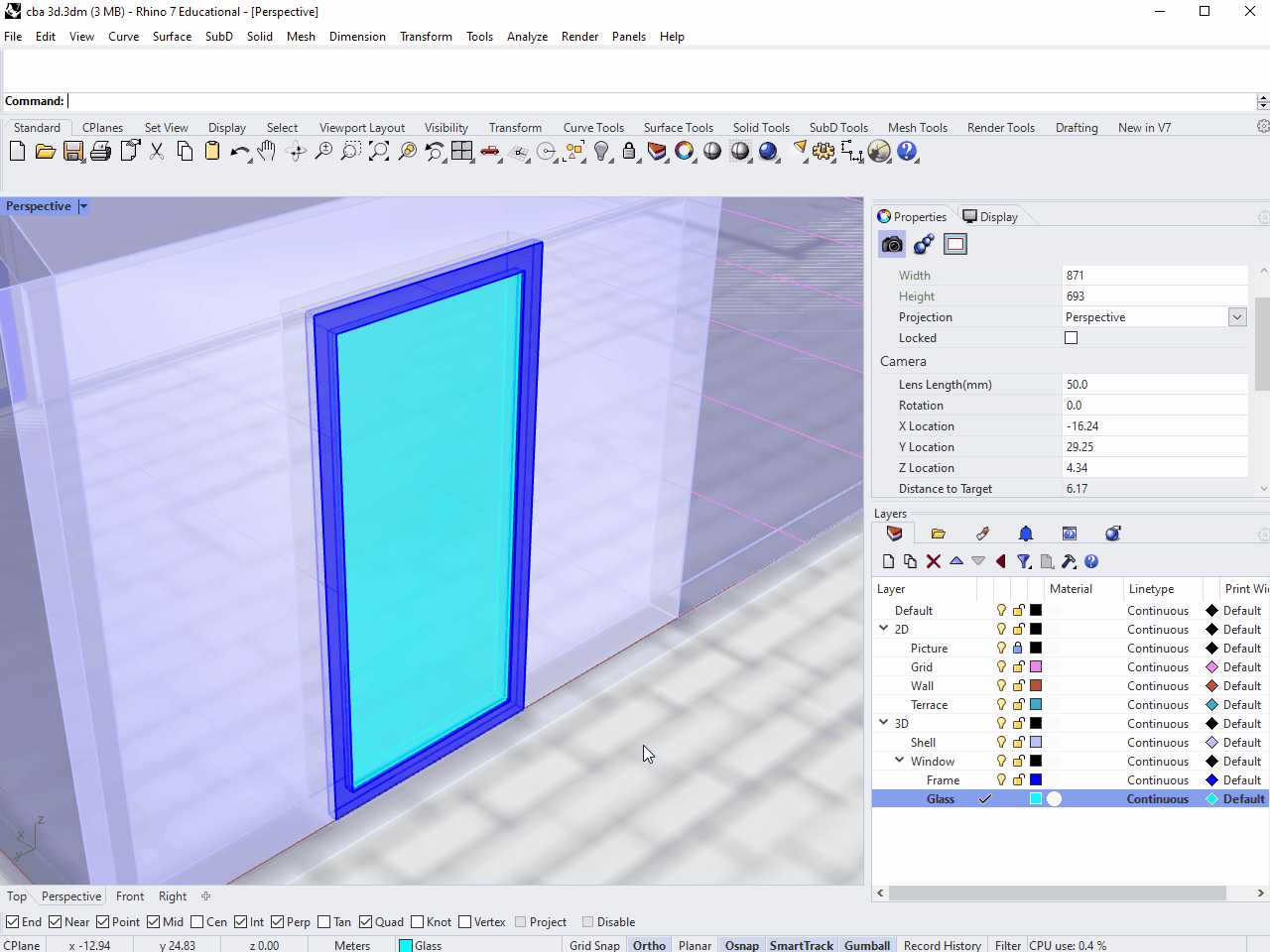Open the Perspective viewport title menu arrow

[x=83, y=206]
